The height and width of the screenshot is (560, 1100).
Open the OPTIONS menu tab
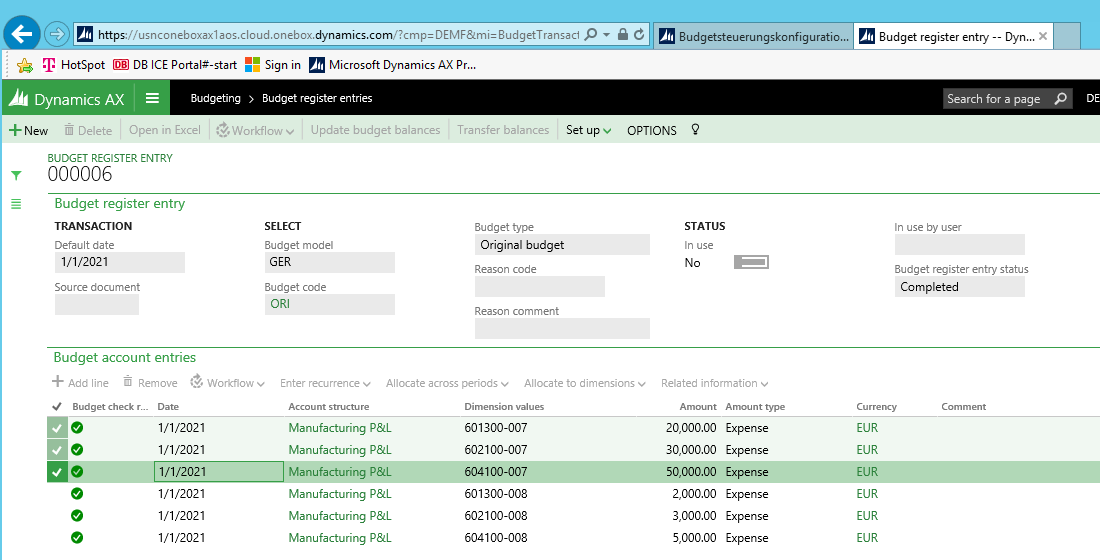pos(651,130)
